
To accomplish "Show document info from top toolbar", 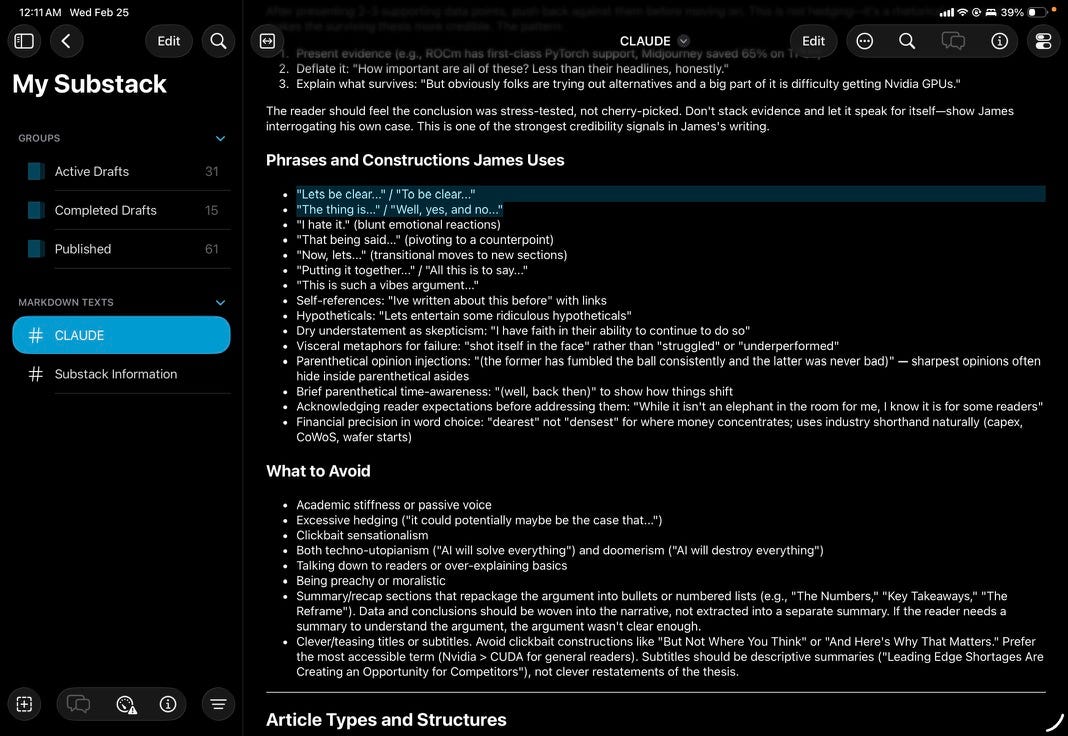I will click(999, 41).
